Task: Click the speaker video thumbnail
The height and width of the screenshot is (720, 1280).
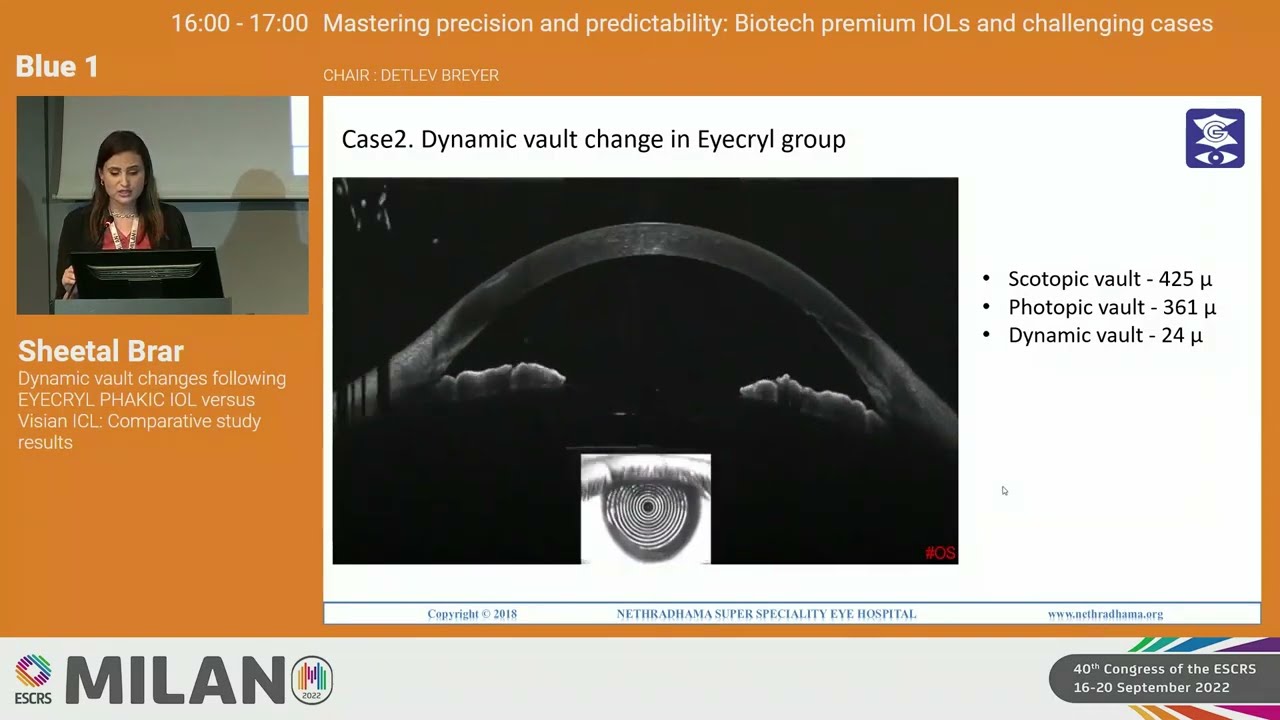Action: coord(162,205)
